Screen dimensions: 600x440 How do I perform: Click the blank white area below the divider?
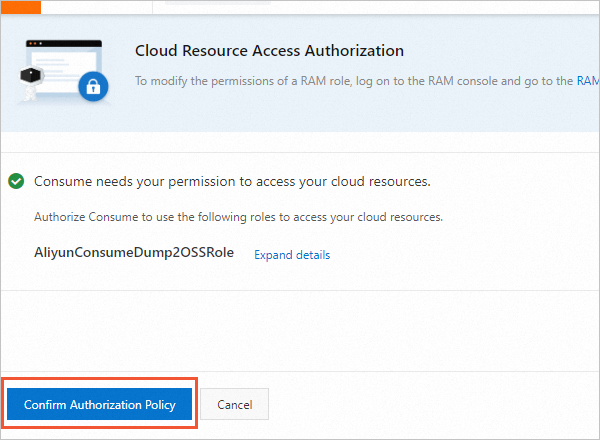300,330
